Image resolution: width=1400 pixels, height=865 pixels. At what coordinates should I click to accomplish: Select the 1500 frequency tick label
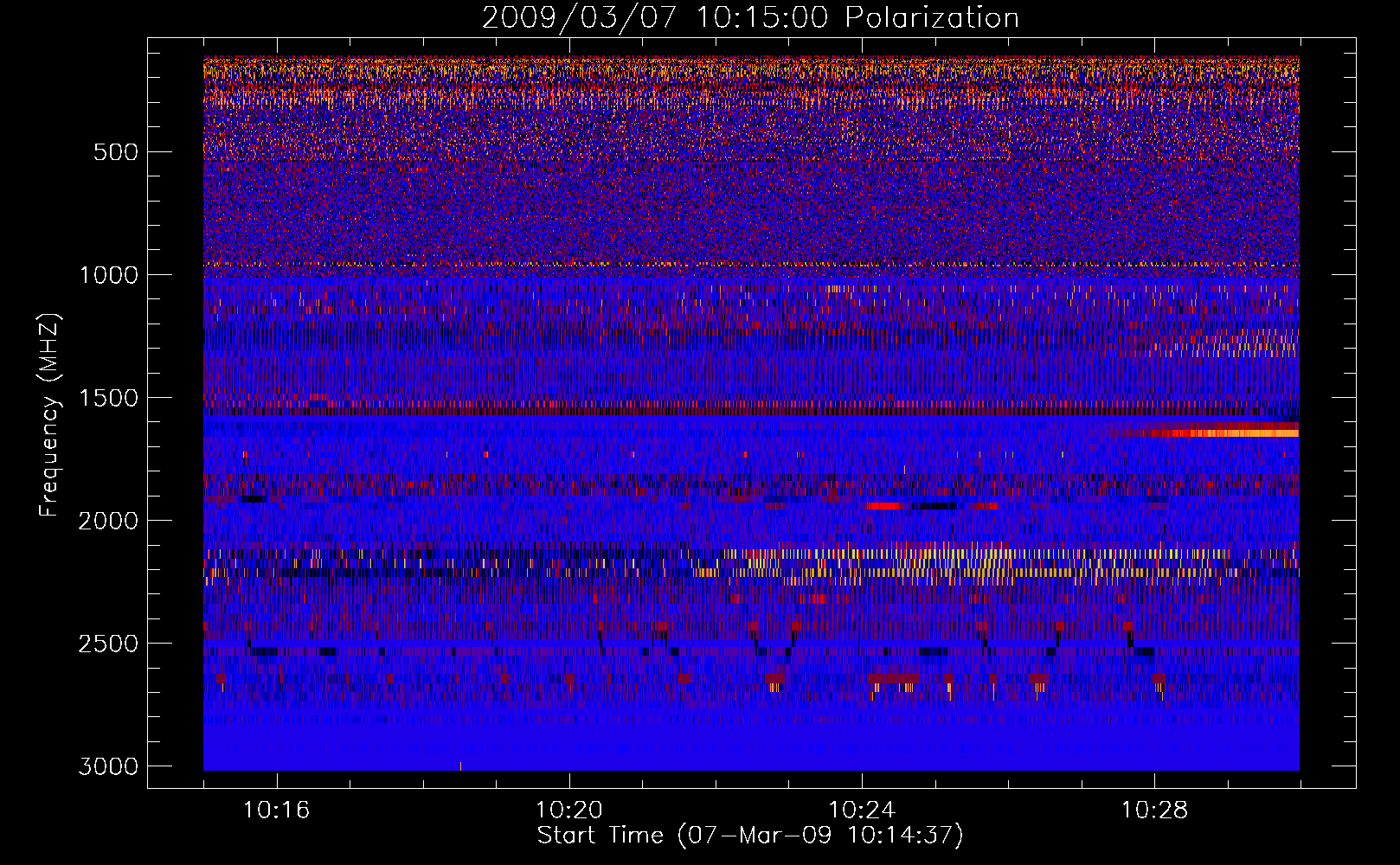point(108,398)
